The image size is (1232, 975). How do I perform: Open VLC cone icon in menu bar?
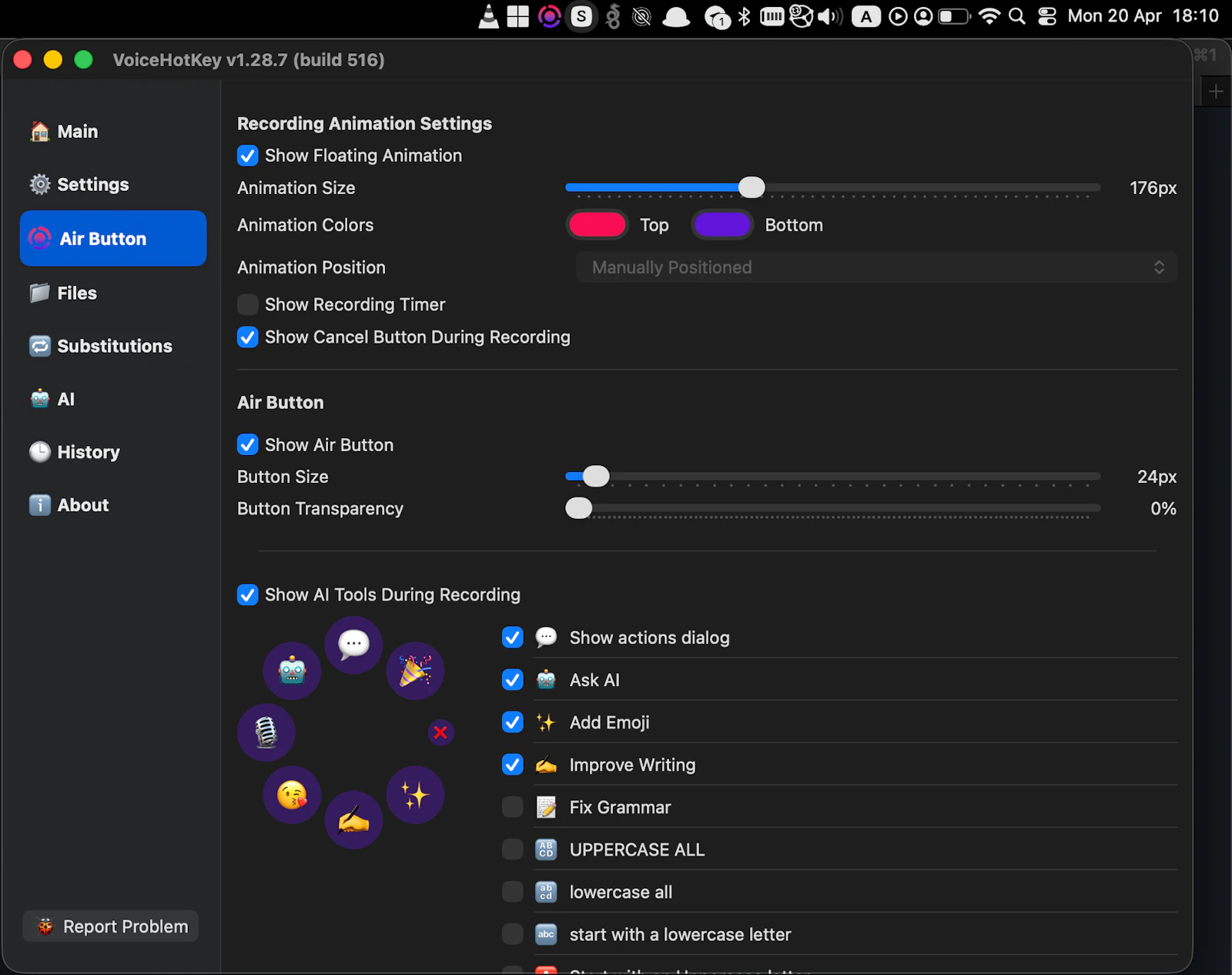[488, 16]
